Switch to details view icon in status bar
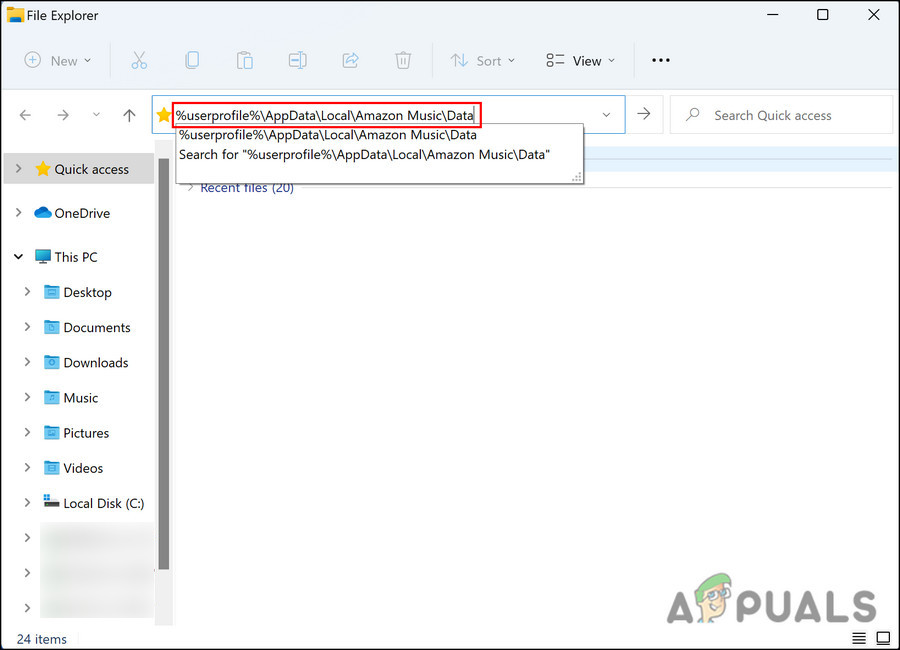Screen dimensions: 900x650 tap(859, 638)
